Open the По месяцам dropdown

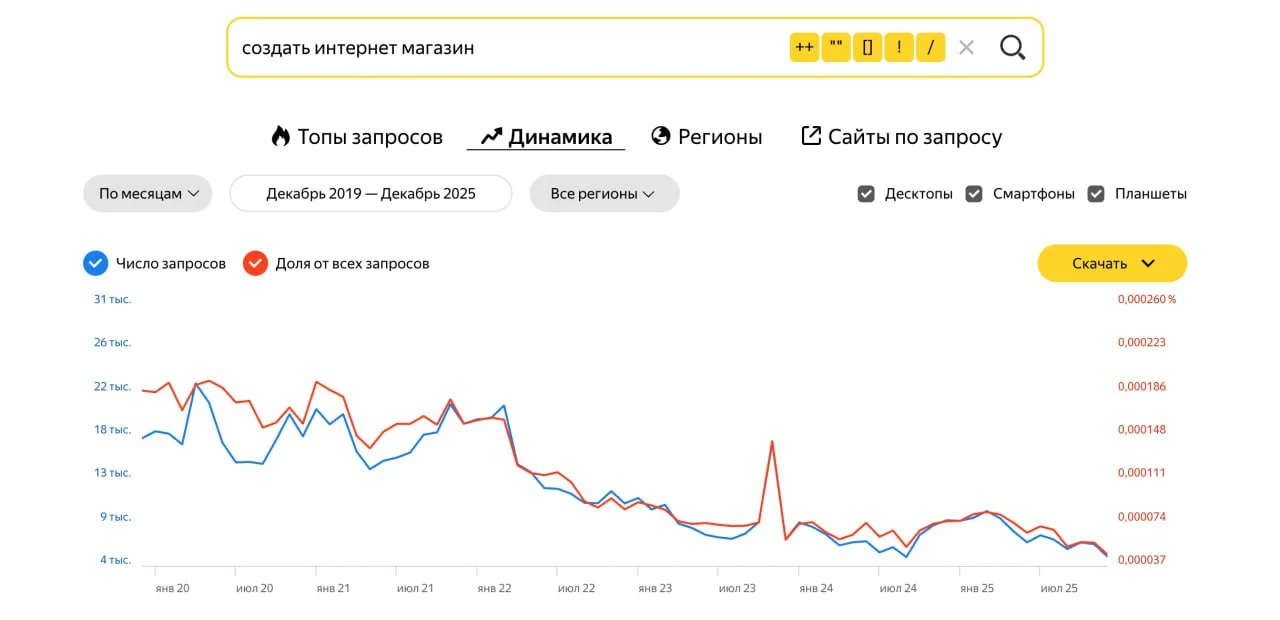click(x=147, y=193)
